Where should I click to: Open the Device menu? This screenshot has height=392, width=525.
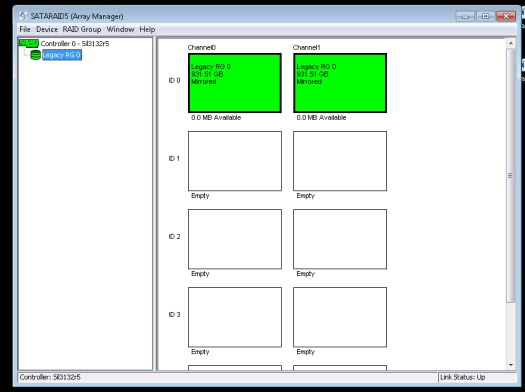(x=47, y=29)
